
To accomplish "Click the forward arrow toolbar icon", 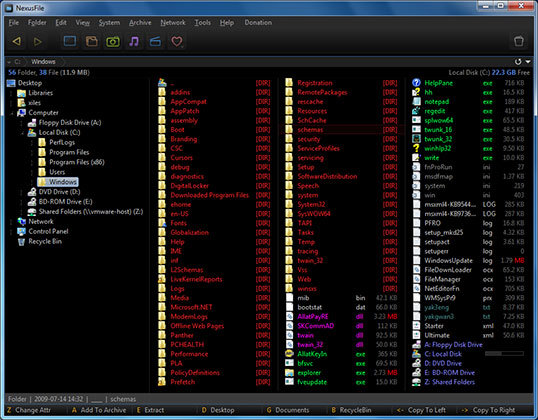I will click(x=37, y=42).
